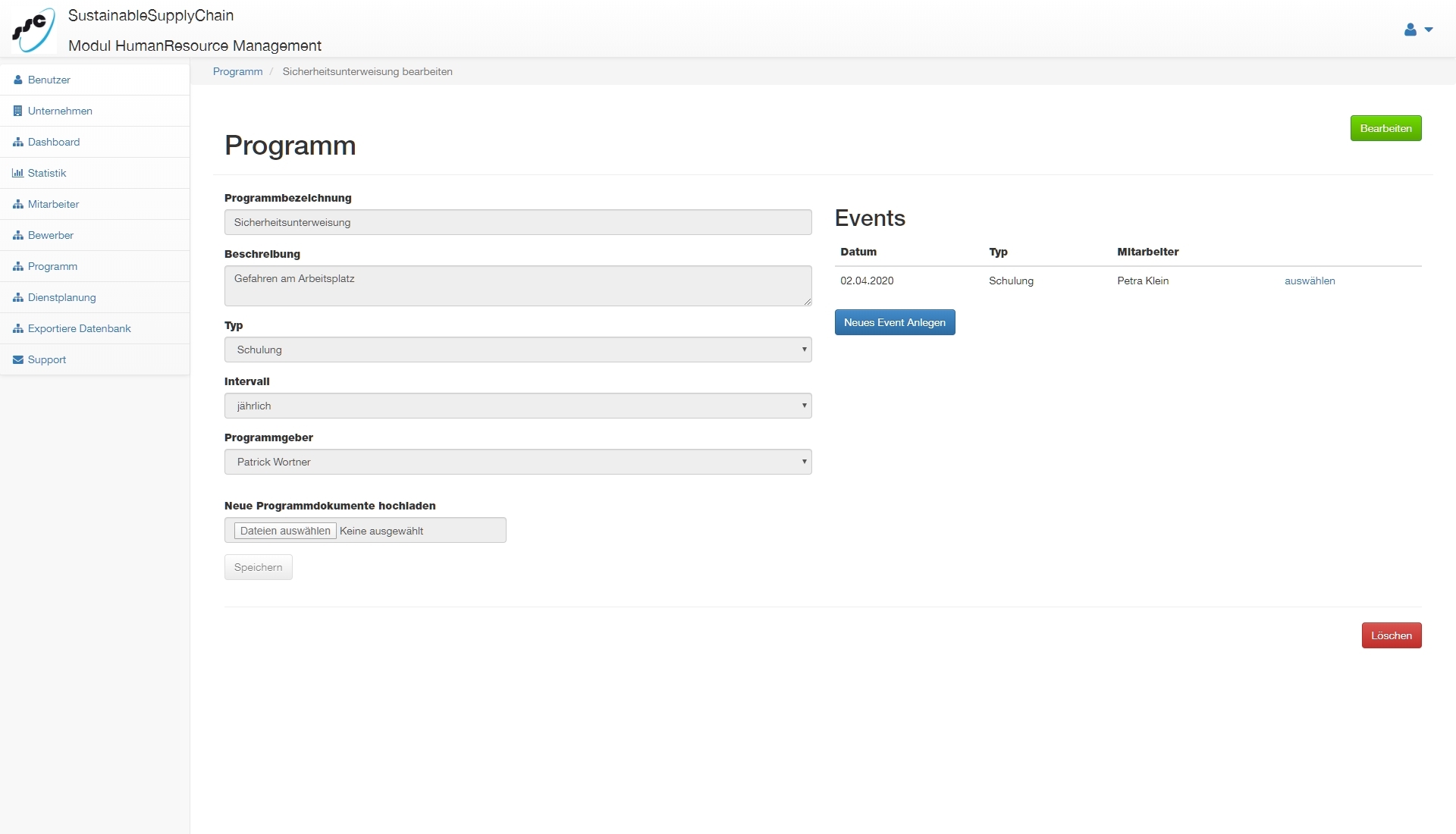Click the Support envelope icon
The width and height of the screenshot is (1456, 834).
18,359
